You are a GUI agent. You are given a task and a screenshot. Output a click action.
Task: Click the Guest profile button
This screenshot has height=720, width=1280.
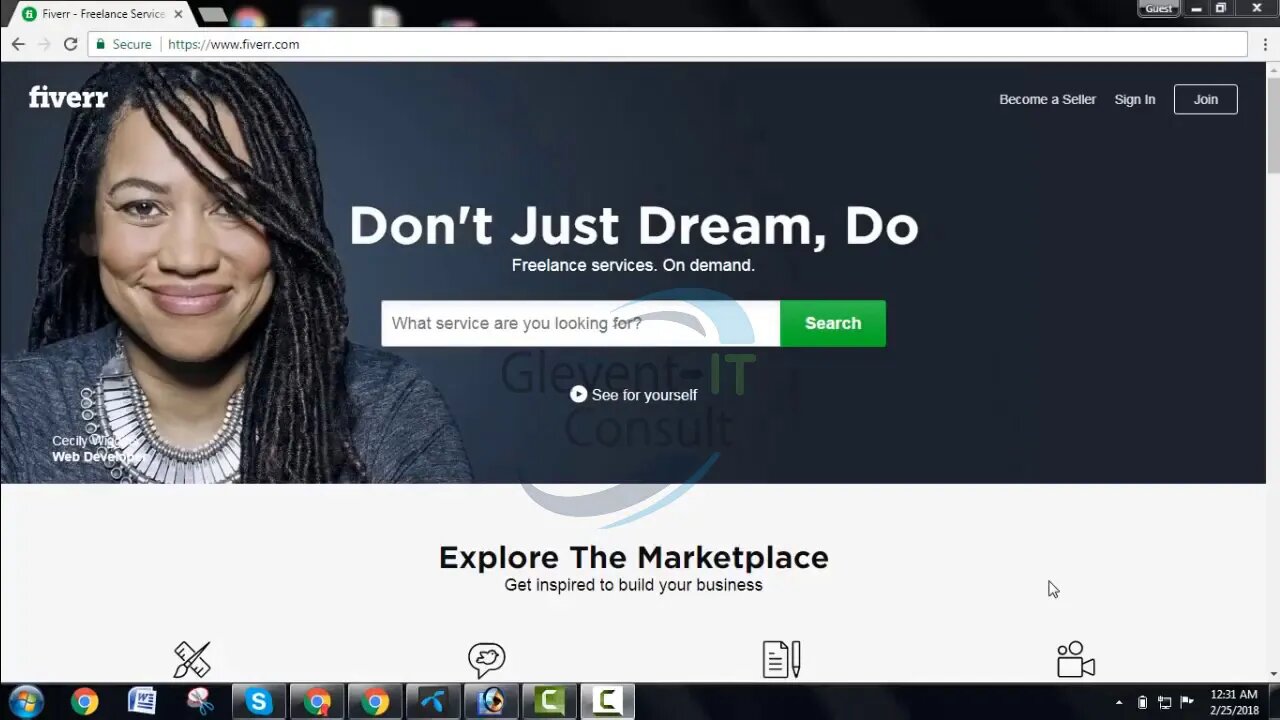(x=1158, y=8)
